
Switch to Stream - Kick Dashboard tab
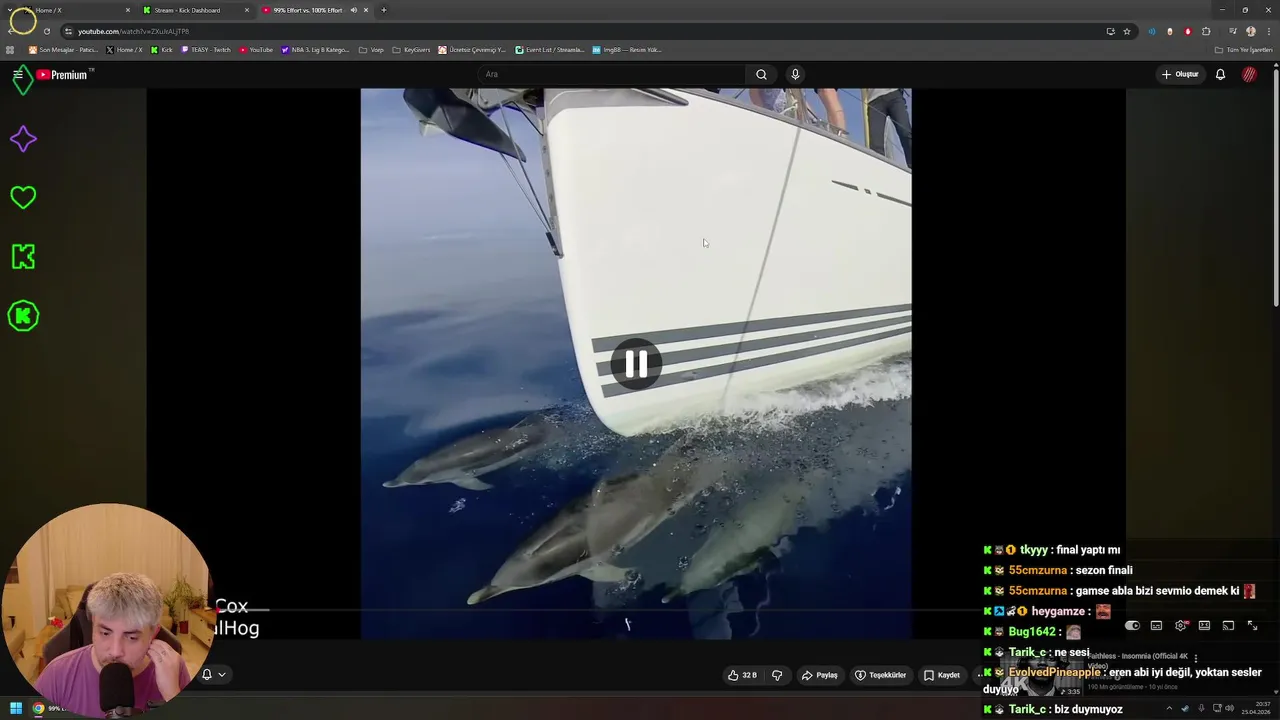[x=196, y=10]
